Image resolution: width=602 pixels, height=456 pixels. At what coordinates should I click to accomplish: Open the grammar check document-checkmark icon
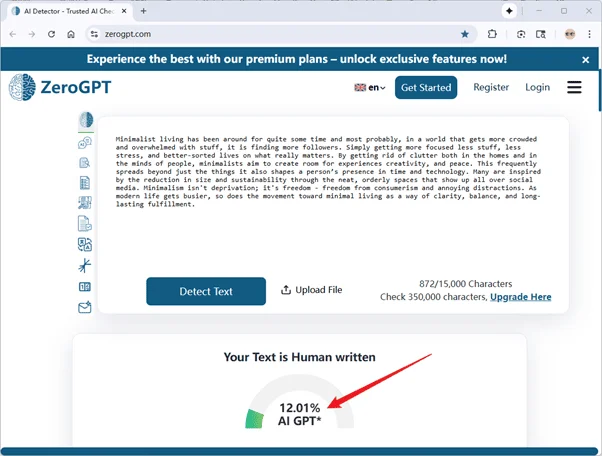tap(85, 224)
